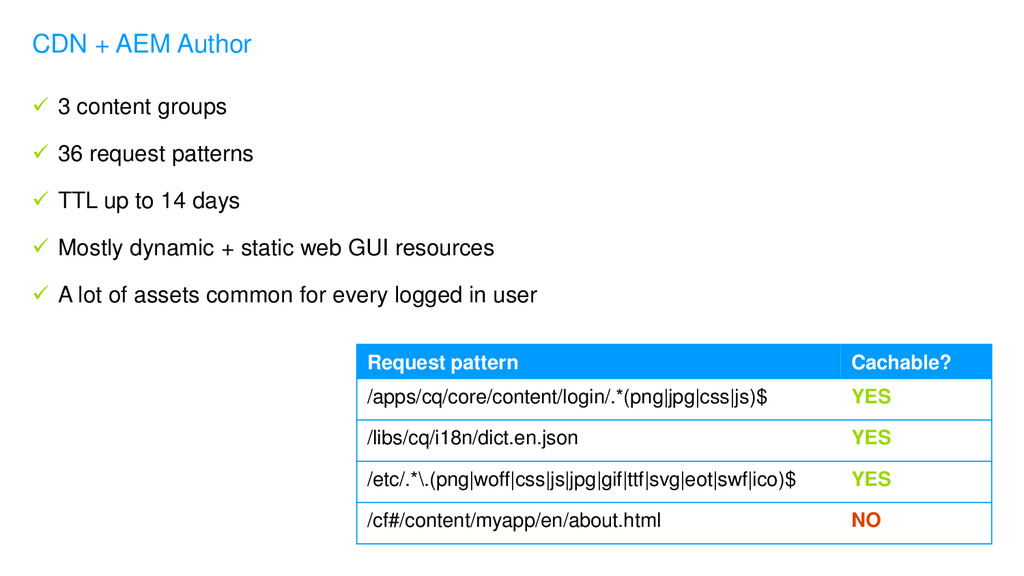Select the CDN + AEM Author title

142,44
